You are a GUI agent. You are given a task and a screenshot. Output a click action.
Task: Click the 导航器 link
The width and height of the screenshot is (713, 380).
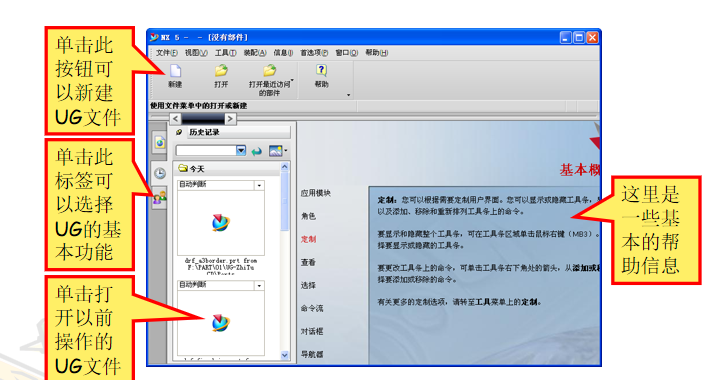(312, 354)
